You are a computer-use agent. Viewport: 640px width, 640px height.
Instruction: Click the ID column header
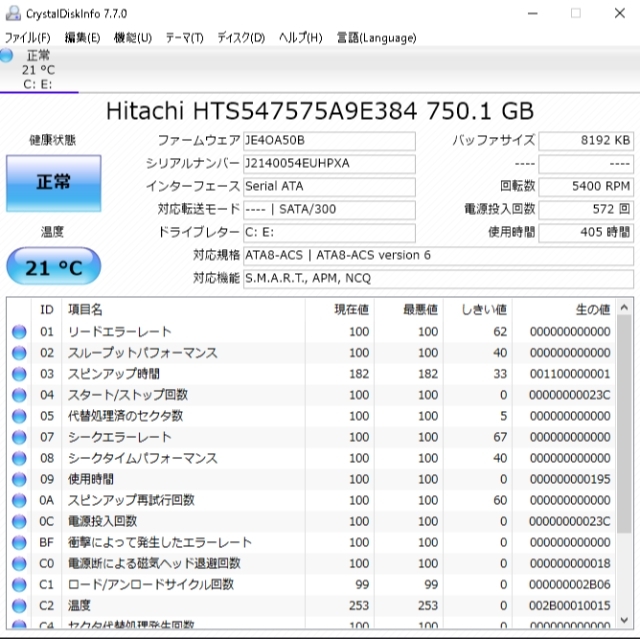tap(47, 310)
